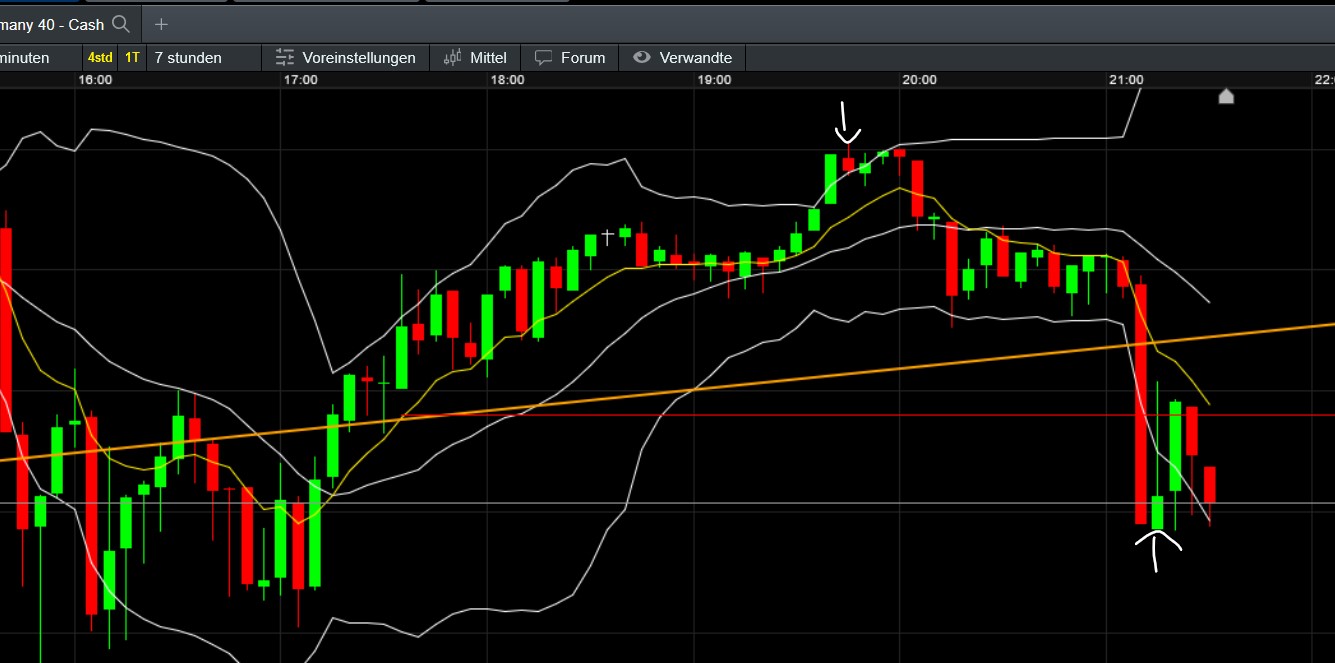This screenshot has height=663, width=1335.
Task: Open Voreinstellungen presets menu
Action: pyautogui.click(x=346, y=58)
